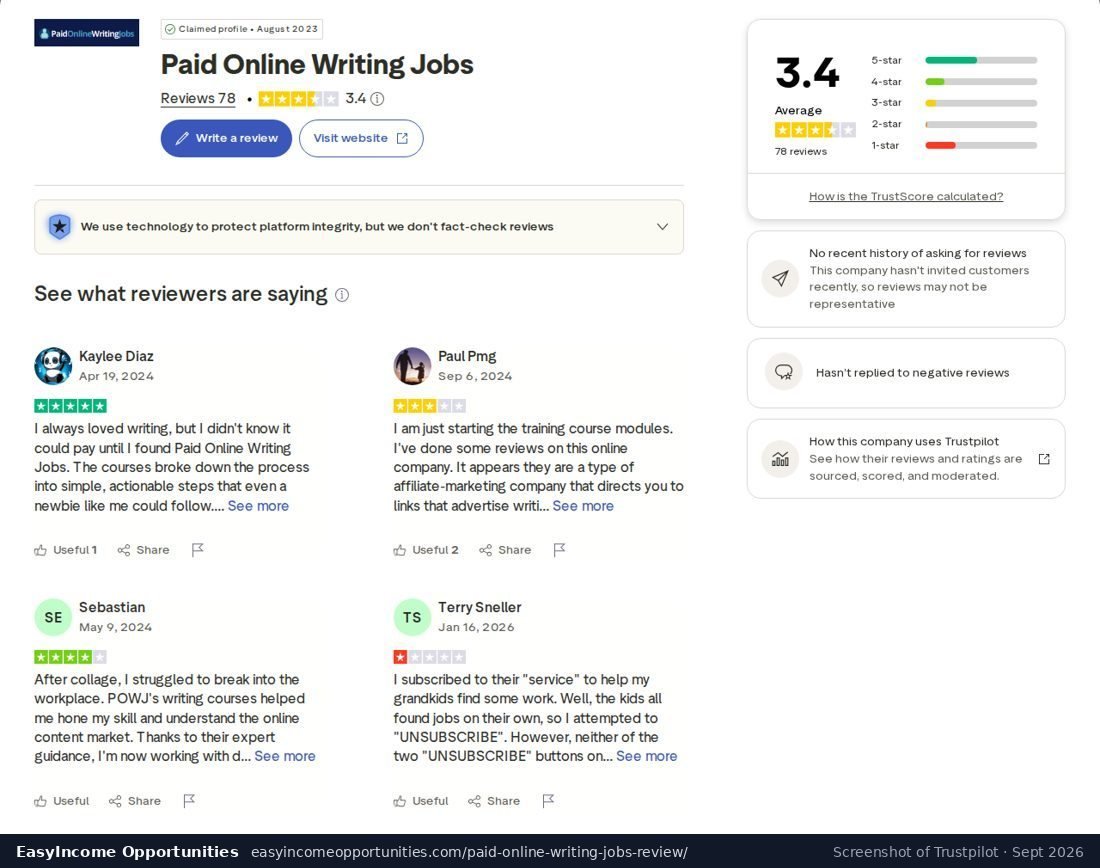Click How this company uses Trustpilot heading
This screenshot has width=1100, height=868.
tap(904, 441)
